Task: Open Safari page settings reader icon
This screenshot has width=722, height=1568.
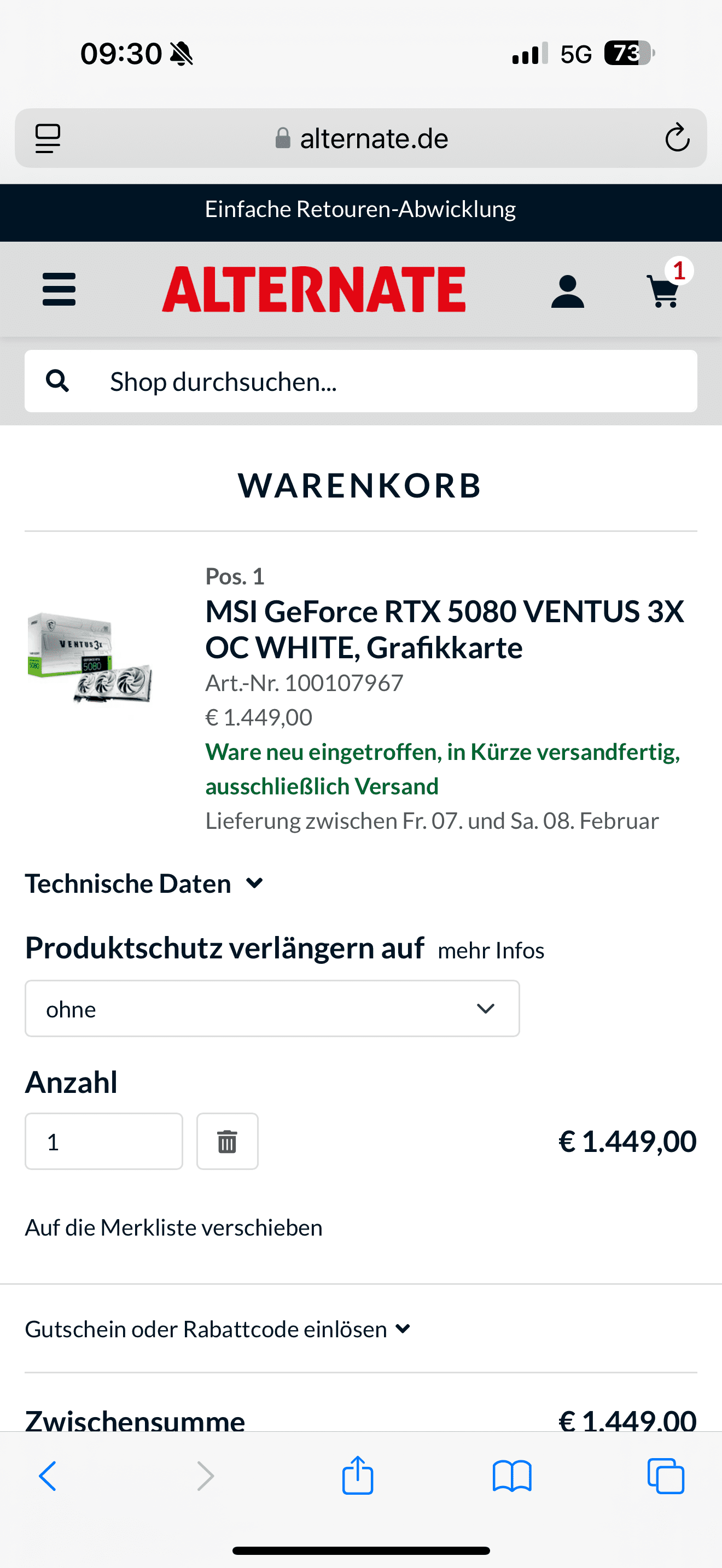Action: coord(48,138)
